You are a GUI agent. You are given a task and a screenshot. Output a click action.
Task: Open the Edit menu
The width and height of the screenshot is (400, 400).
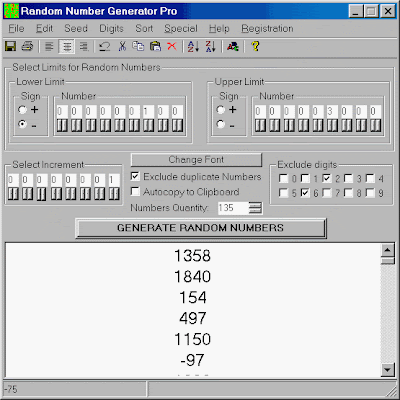pyautogui.click(x=44, y=29)
